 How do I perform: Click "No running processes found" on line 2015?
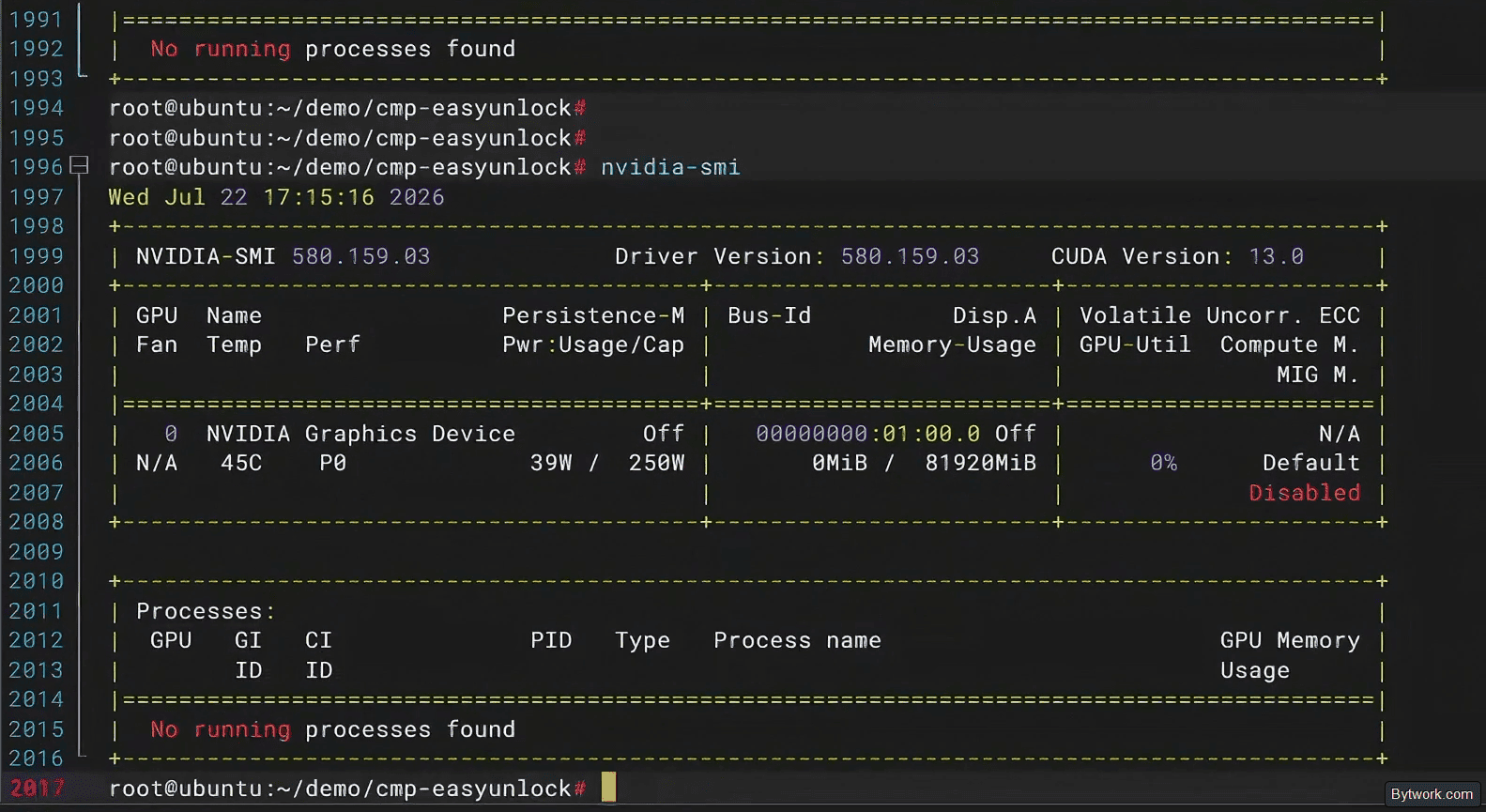point(332,729)
